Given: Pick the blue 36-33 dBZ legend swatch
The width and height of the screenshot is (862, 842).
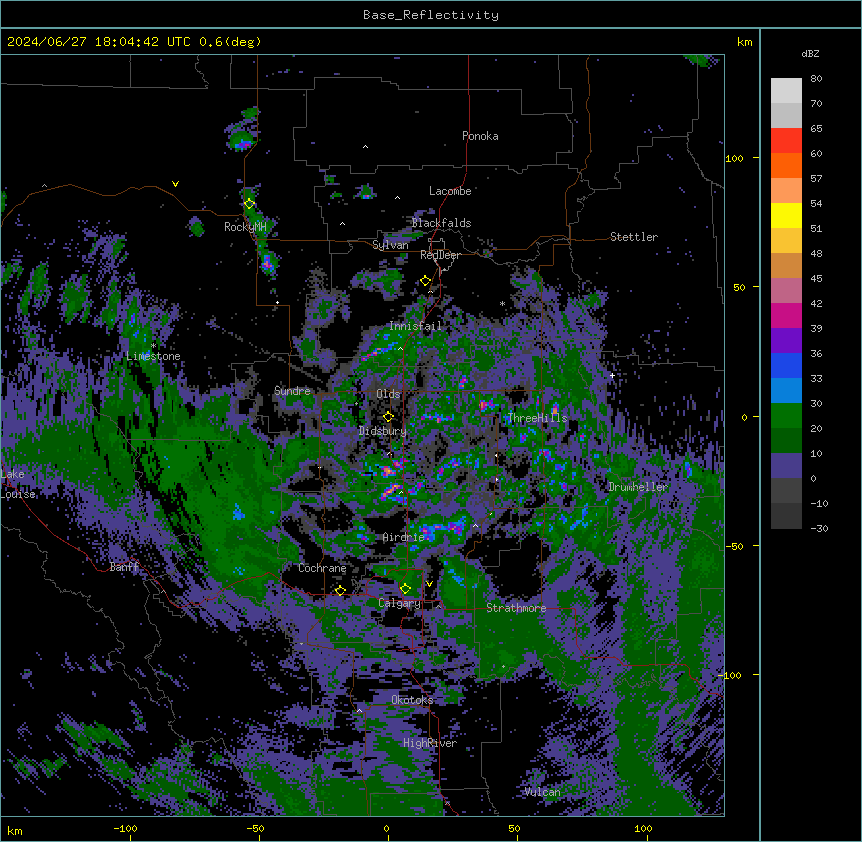Looking at the screenshot, I should pyautogui.click(x=786, y=365).
